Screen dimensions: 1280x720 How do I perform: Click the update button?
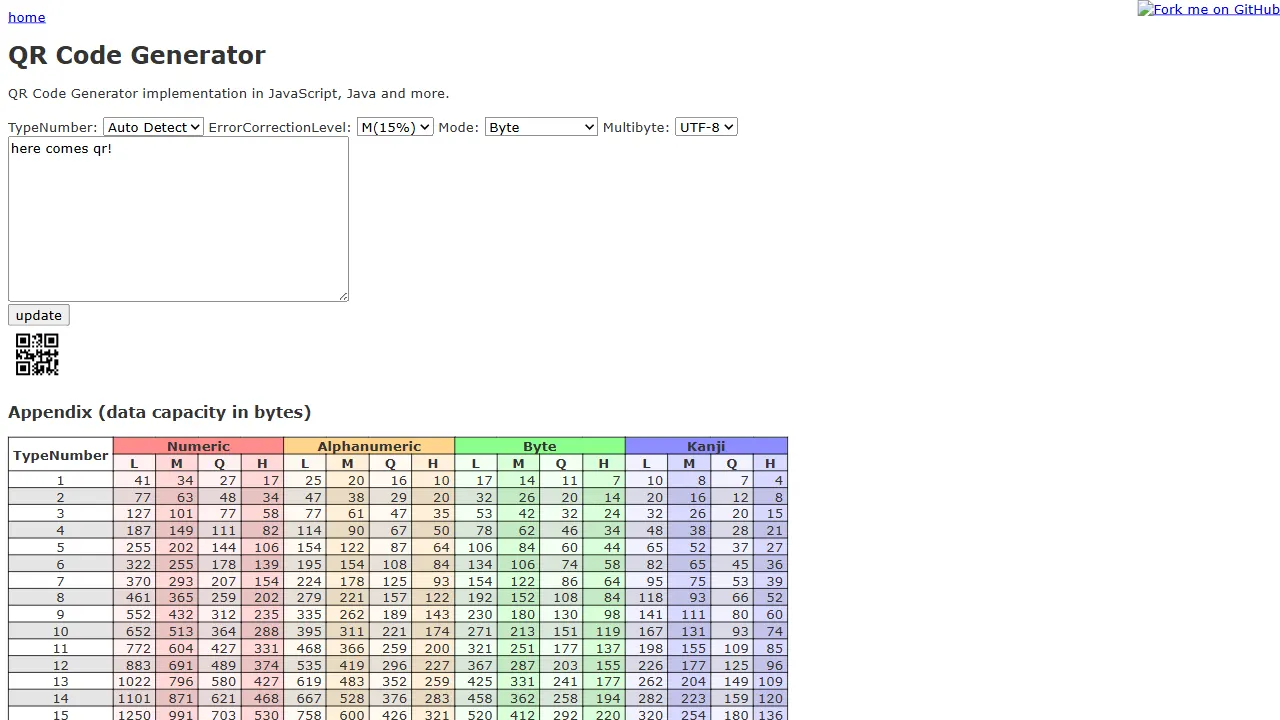(39, 315)
